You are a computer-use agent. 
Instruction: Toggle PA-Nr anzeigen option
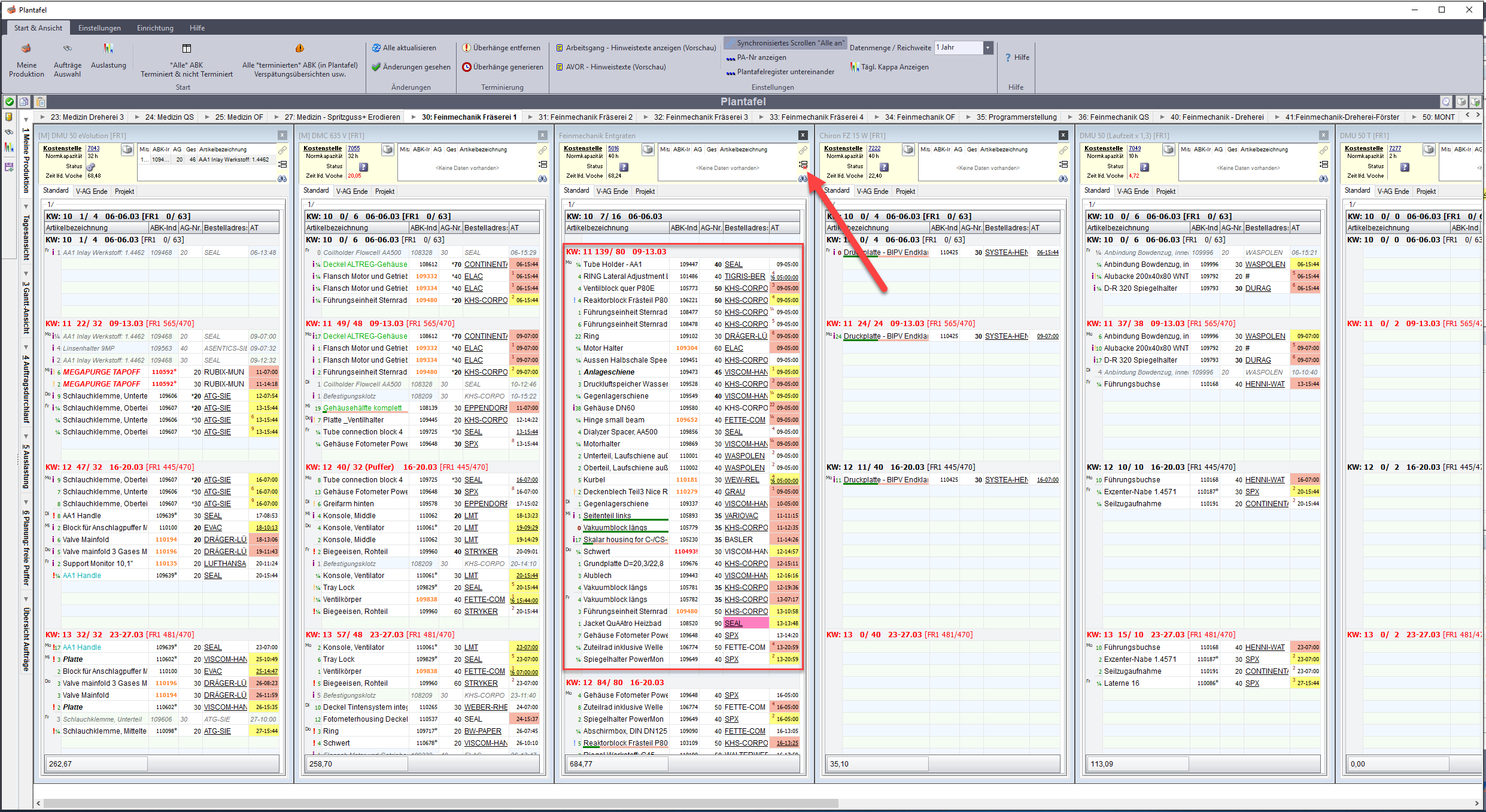(x=756, y=57)
